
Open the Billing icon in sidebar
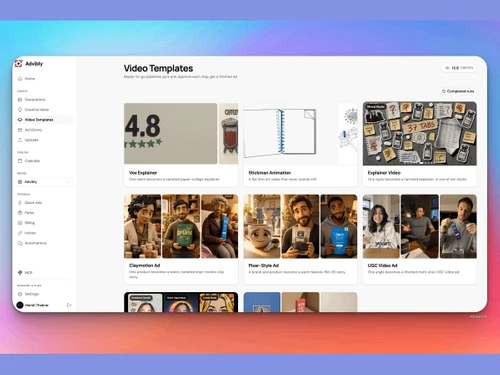pyautogui.click(x=20, y=223)
